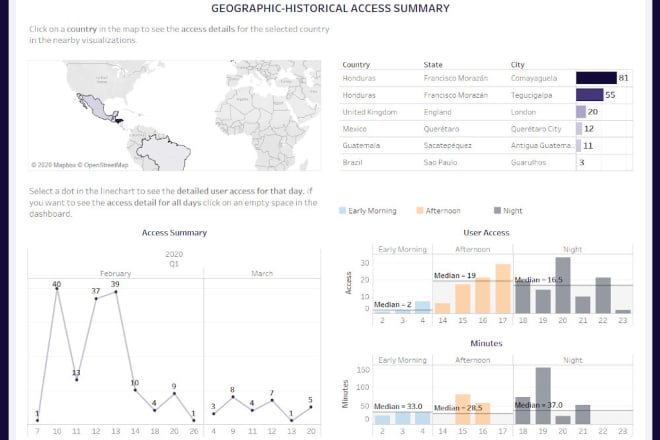This screenshot has height=440, width=660.
Task: Select the Tegucigalpa bar showing 55
Action: [x=590, y=95]
